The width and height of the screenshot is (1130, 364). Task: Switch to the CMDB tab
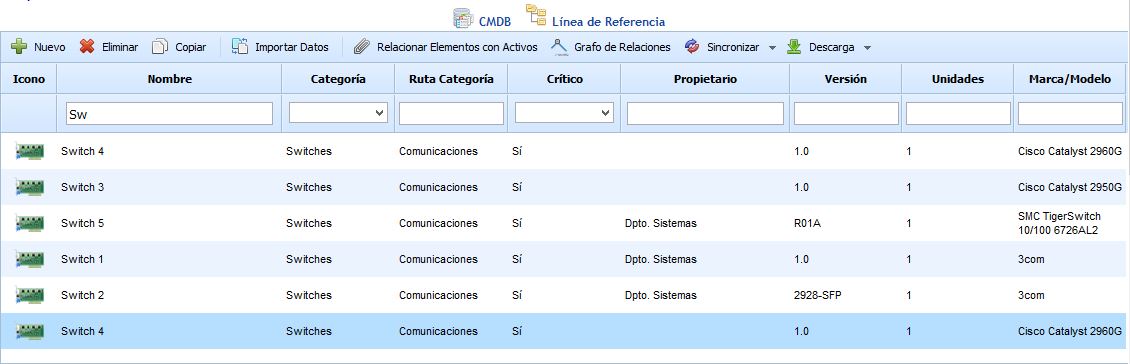point(481,19)
